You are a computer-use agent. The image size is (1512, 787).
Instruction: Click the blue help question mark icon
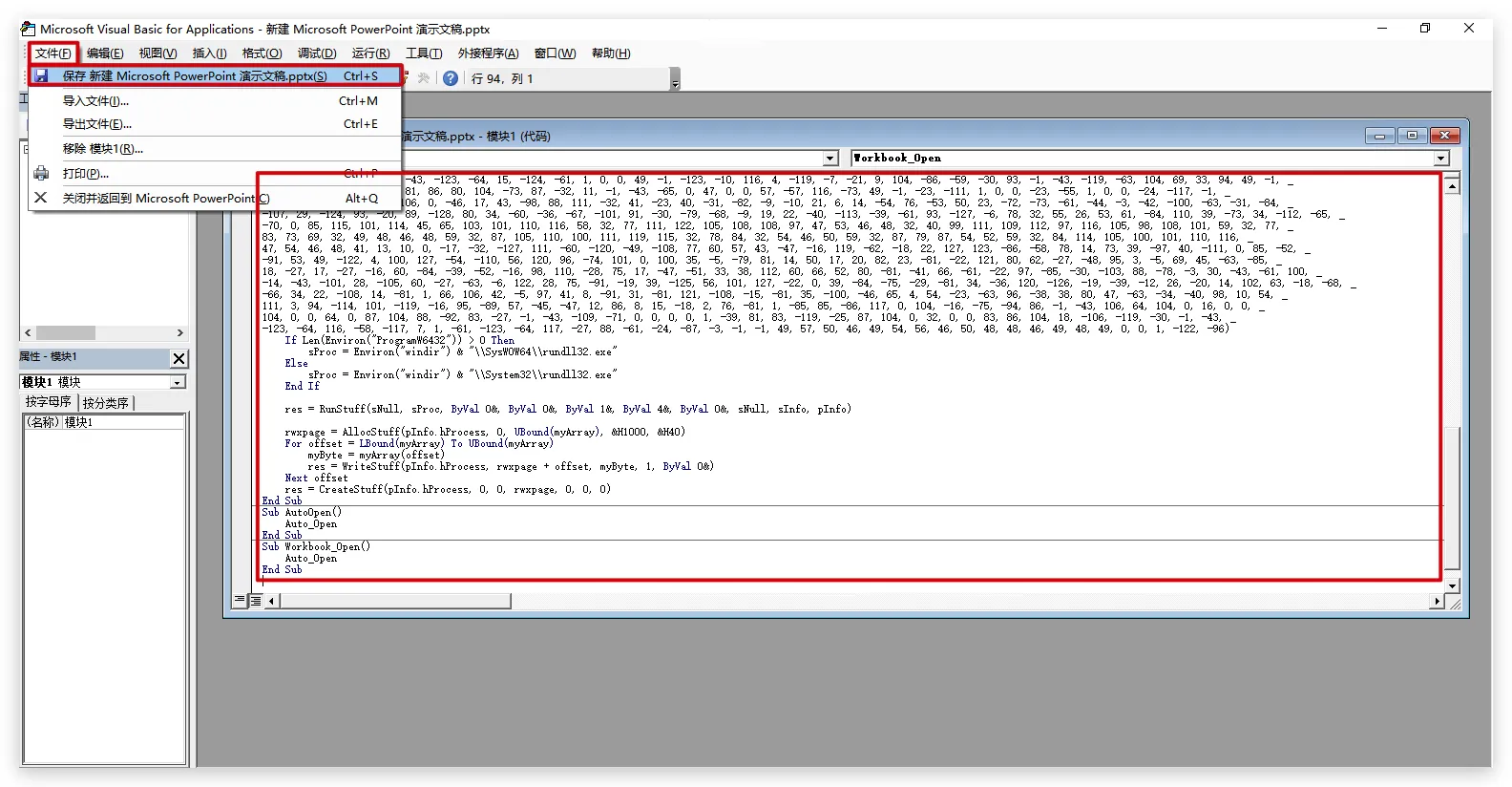(451, 78)
